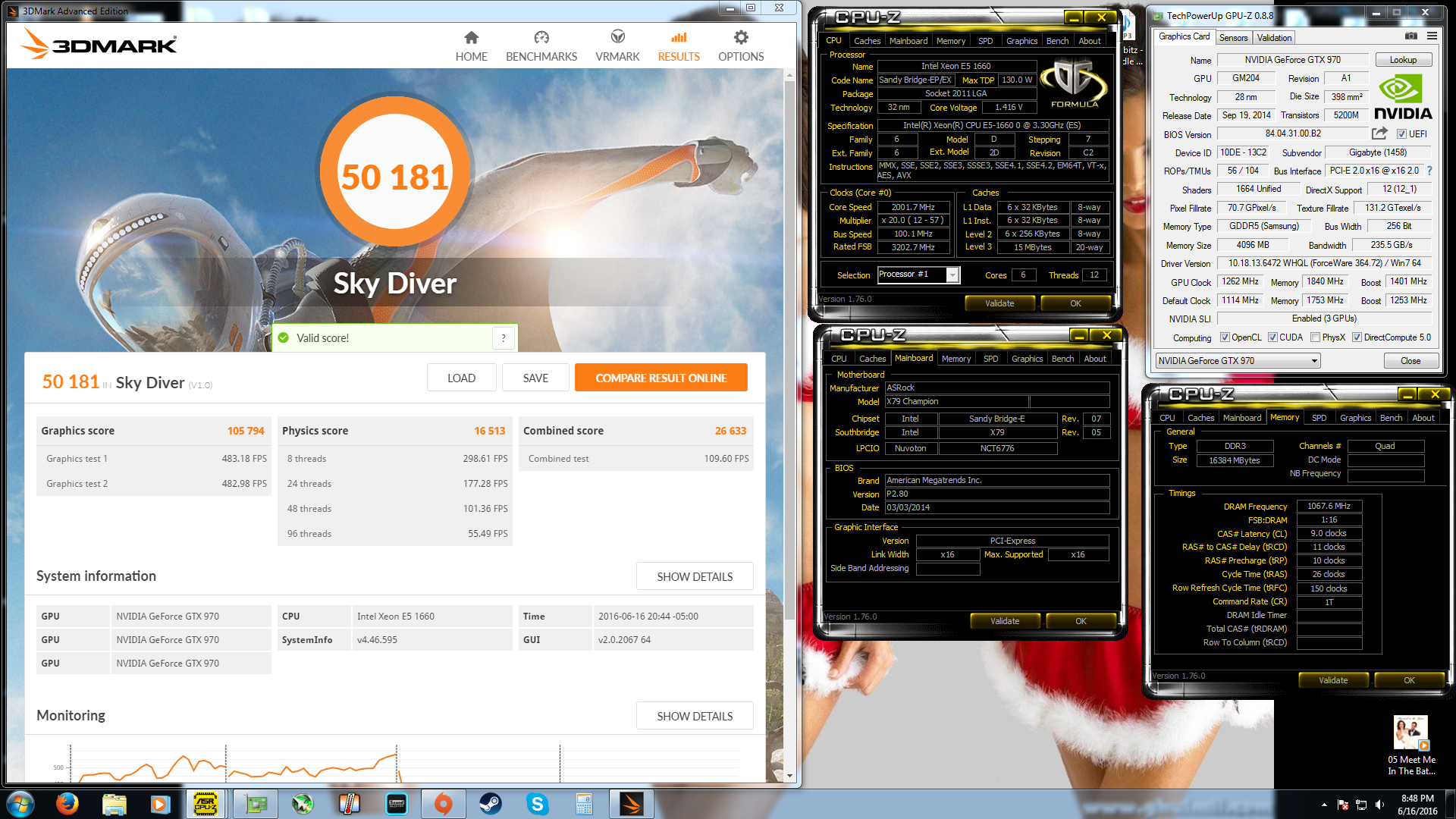Click the taskbar clock showing 8:48 PM

click(x=1417, y=805)
